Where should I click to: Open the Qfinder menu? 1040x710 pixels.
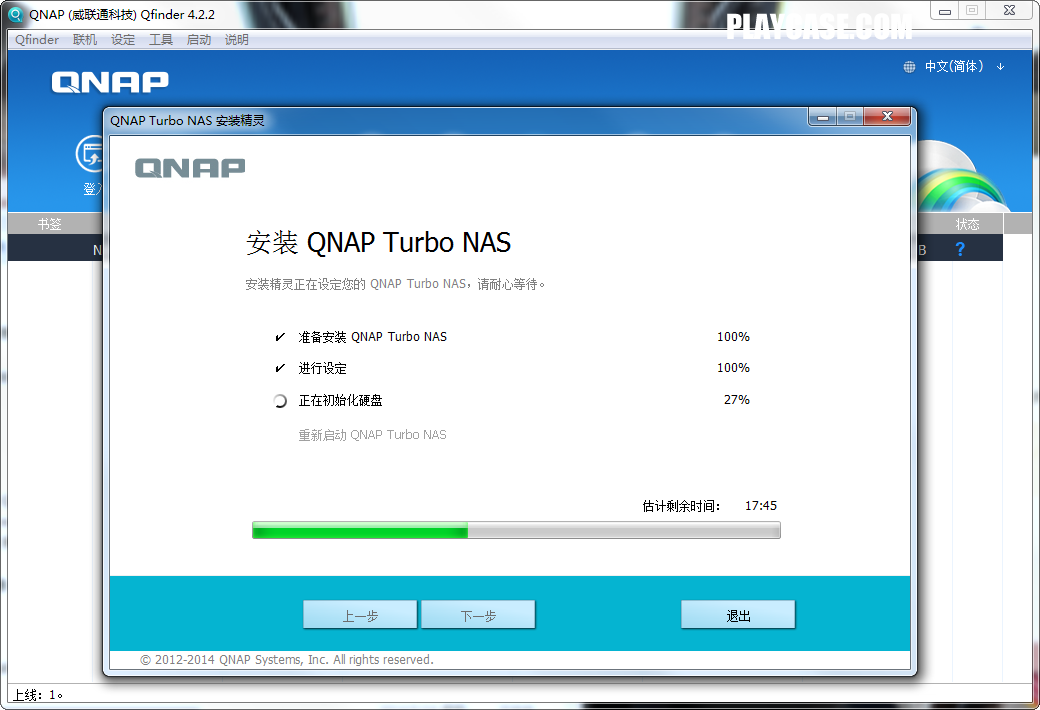37,40
